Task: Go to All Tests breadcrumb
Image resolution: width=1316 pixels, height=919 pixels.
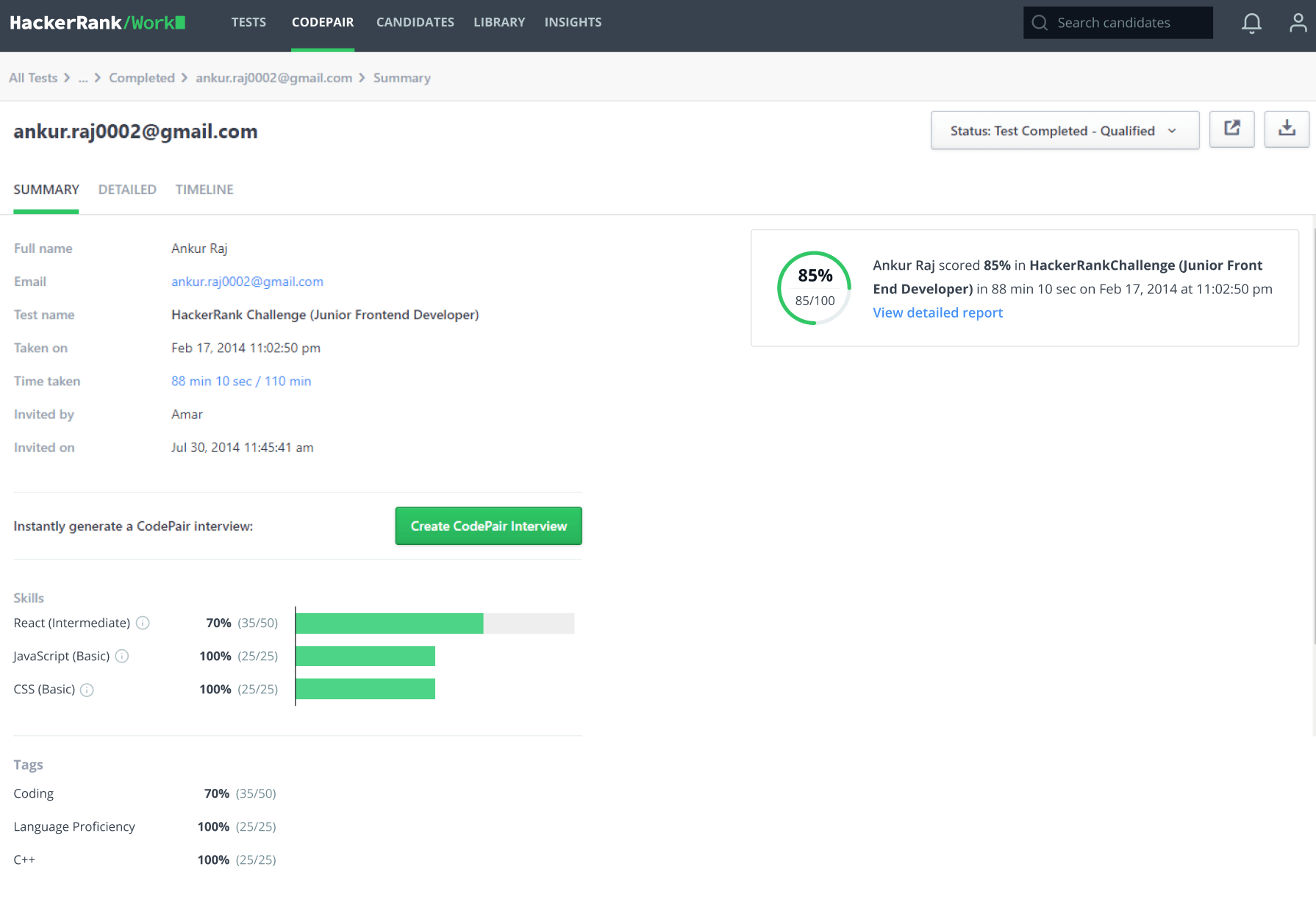Action: tap(33, 78)
